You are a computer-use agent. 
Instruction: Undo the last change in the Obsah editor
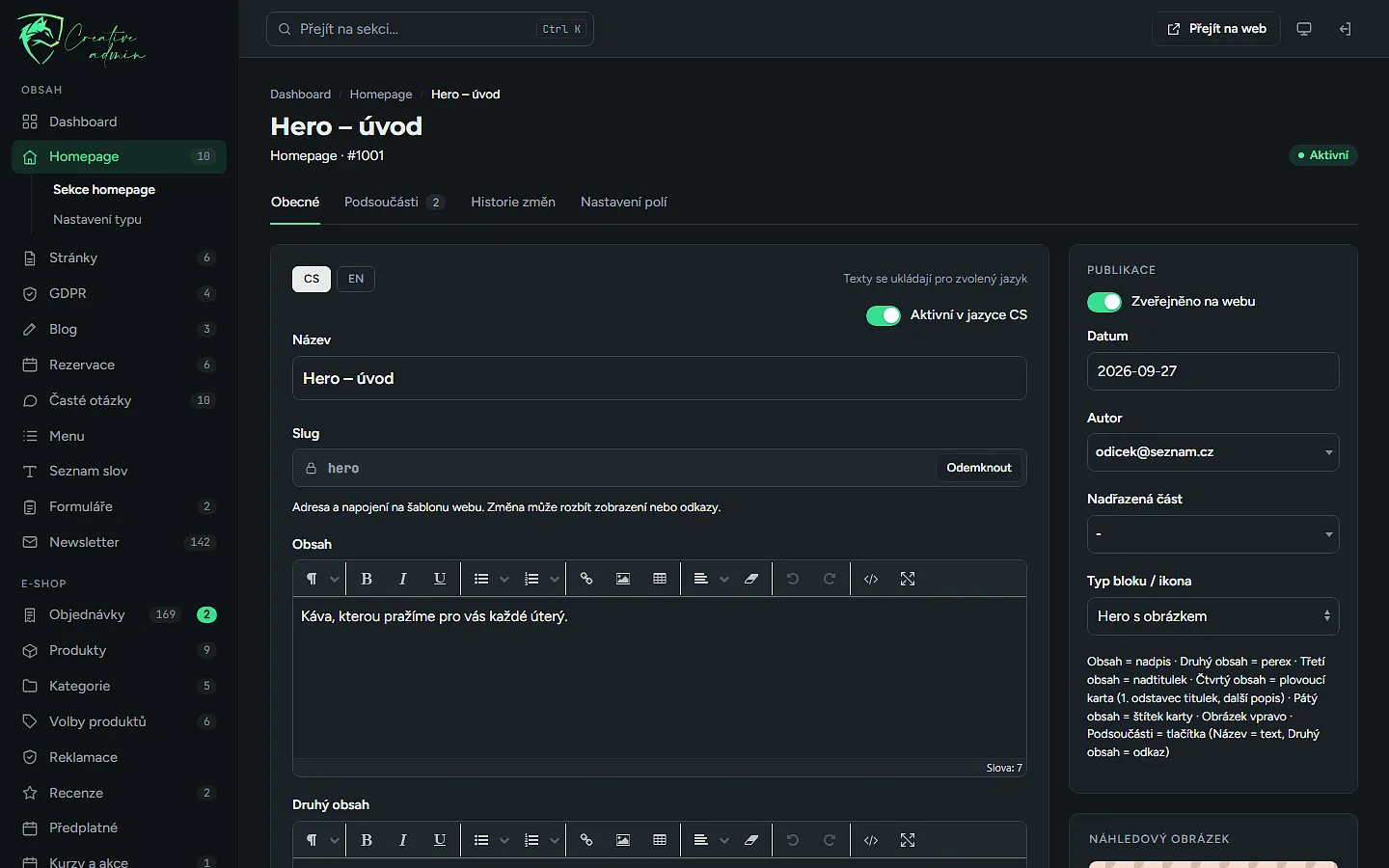point(793,579)
